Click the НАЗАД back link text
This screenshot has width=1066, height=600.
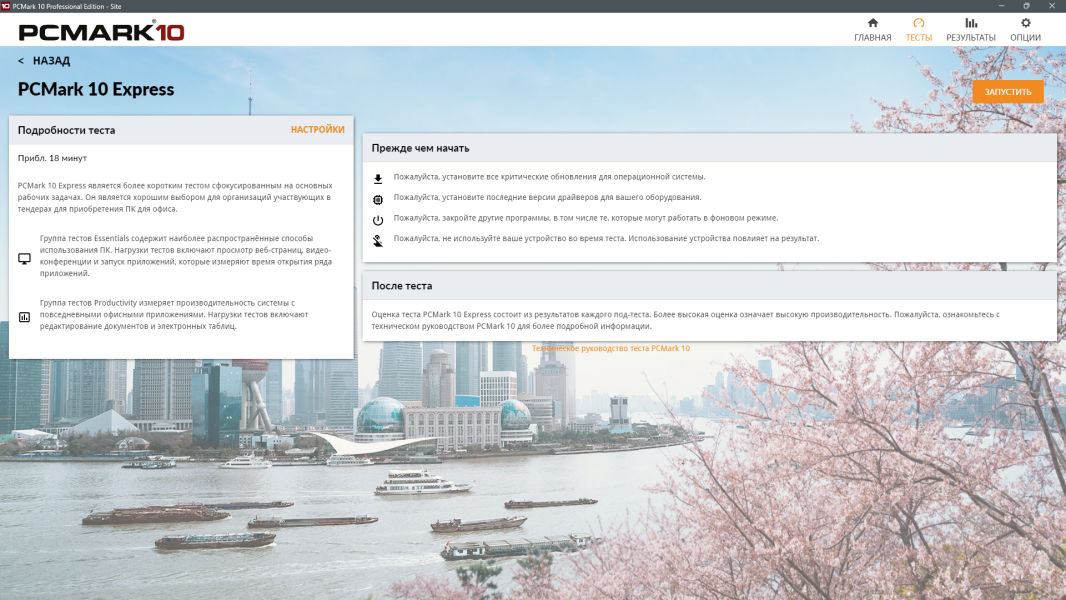pyautogui.click(x=52, y=61)
